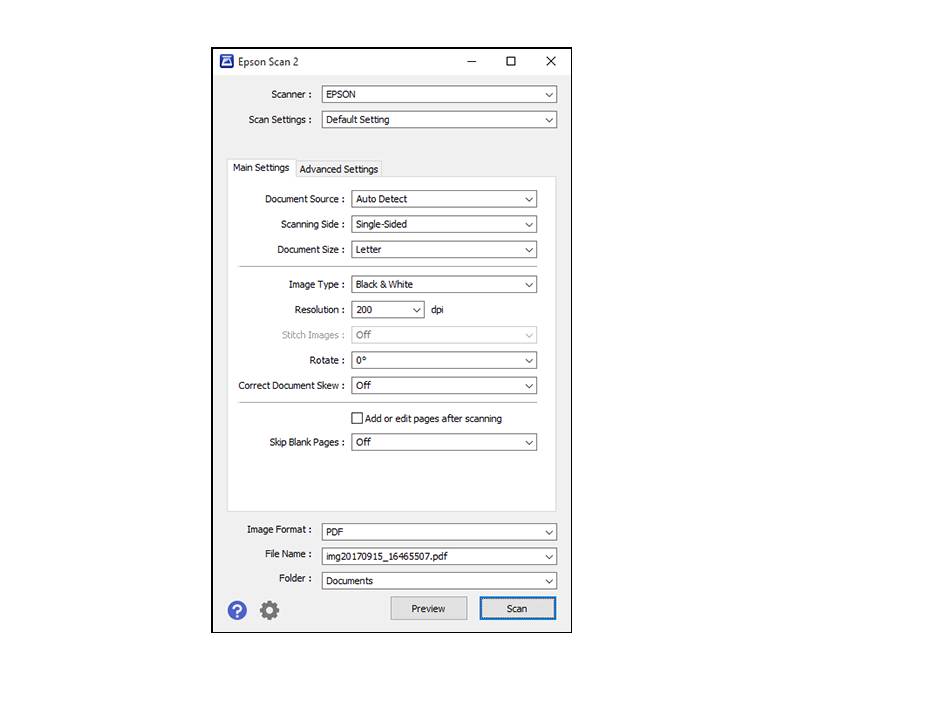Image resolution: width=950 pixels, height=710 pixels.
Task: Open the help question mark icon
Action: point(237,610)
